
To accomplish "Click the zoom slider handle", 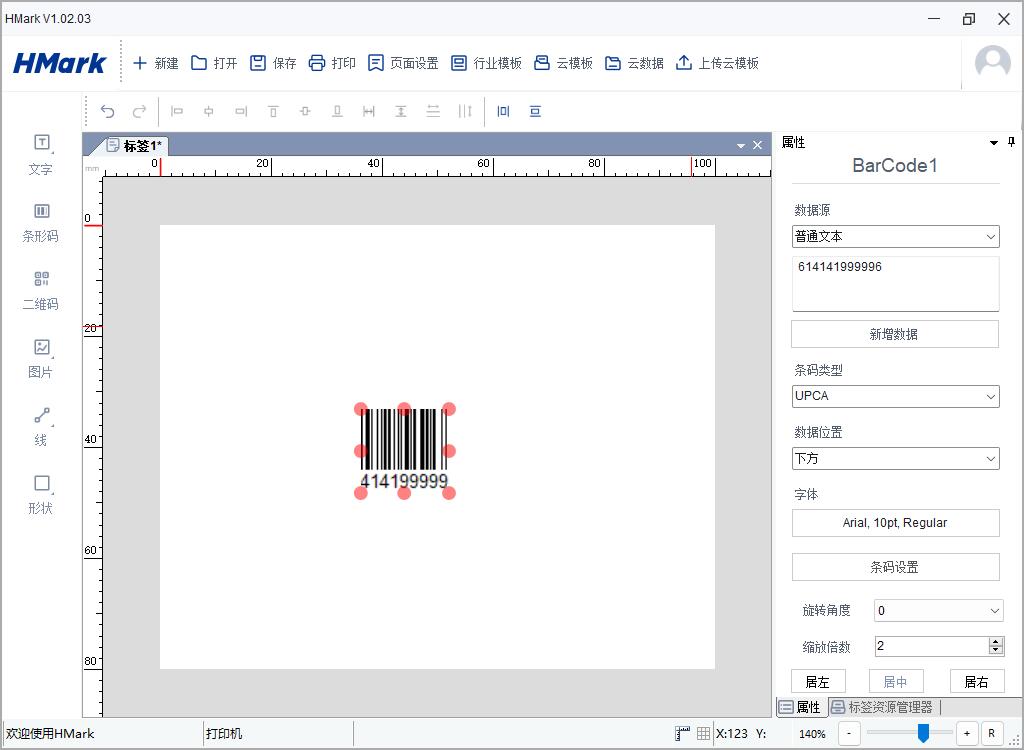I will [x=923, y=733].
